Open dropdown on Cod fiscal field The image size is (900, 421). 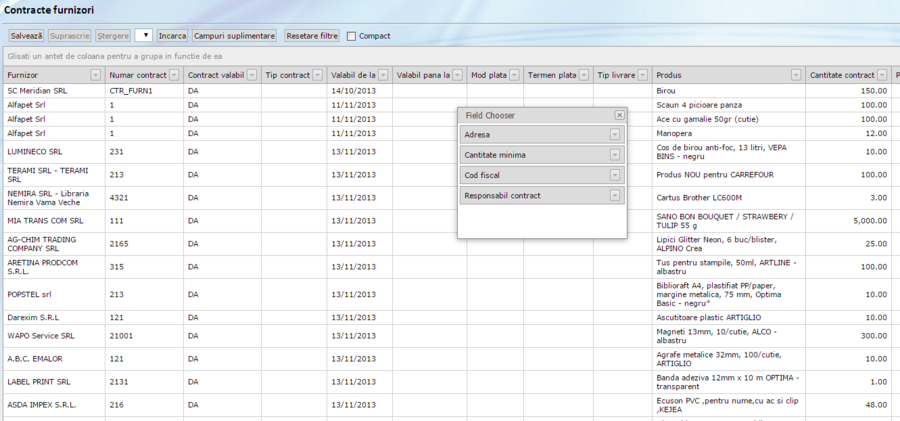pos(615,175)
